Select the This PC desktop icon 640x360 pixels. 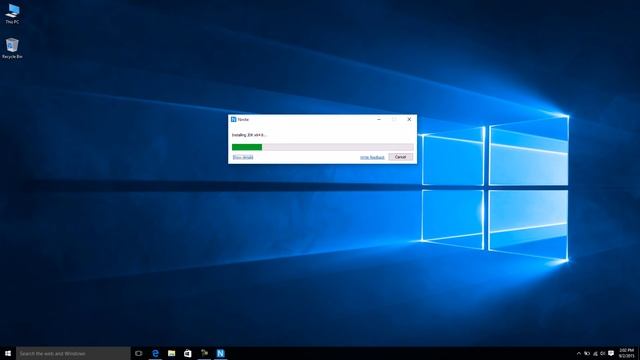[12, 13]
